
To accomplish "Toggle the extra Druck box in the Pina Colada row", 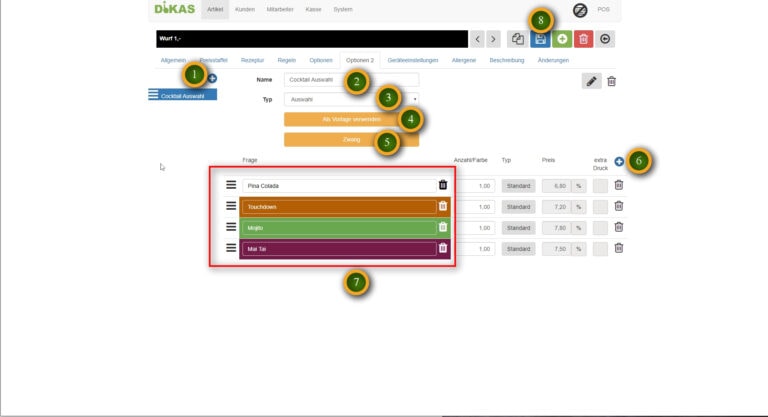I will 600,185.
